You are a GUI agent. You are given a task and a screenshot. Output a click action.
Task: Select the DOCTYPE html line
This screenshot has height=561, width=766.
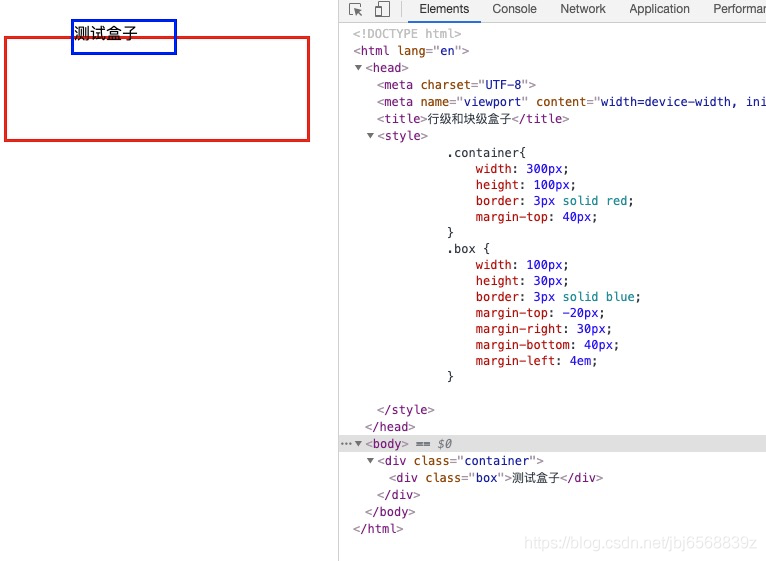407,34
